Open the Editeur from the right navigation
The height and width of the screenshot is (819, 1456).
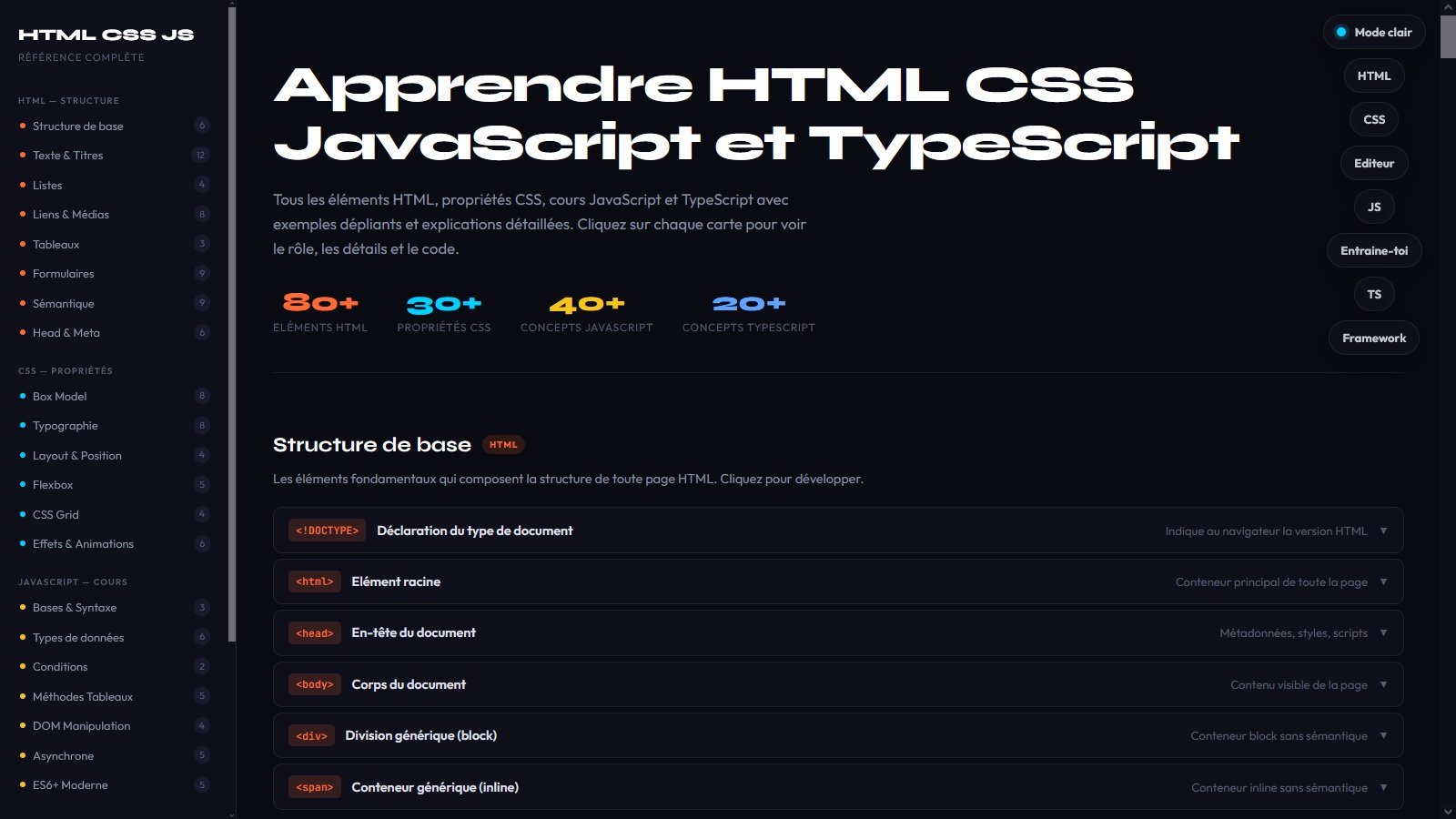[1373, 163]
